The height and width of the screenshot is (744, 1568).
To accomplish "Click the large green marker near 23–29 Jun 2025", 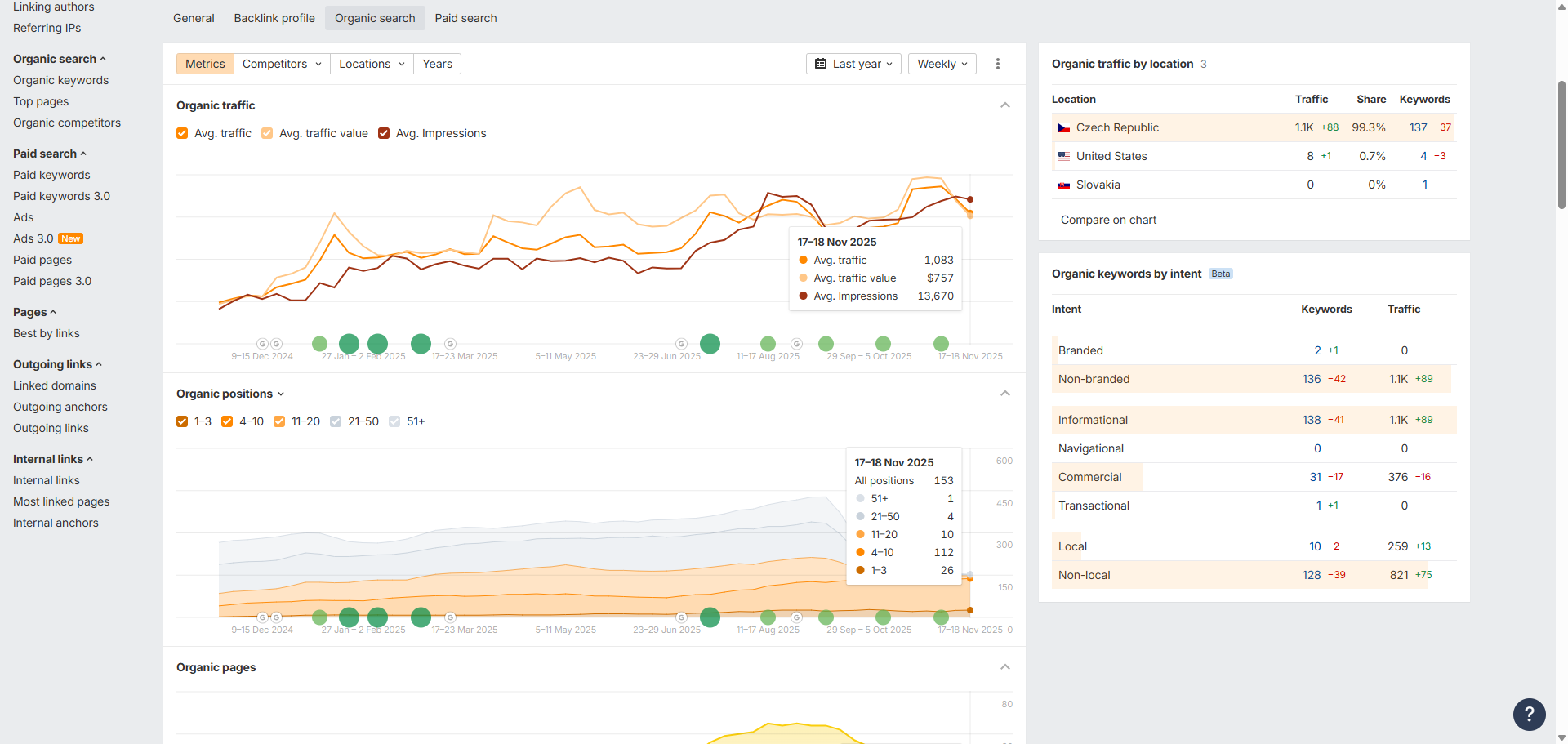I will coord(710,344).
